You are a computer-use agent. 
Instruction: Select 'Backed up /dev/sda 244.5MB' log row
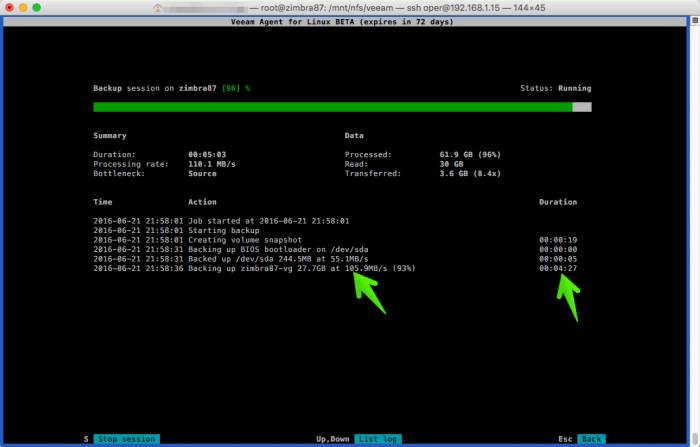tap(335, 259)
